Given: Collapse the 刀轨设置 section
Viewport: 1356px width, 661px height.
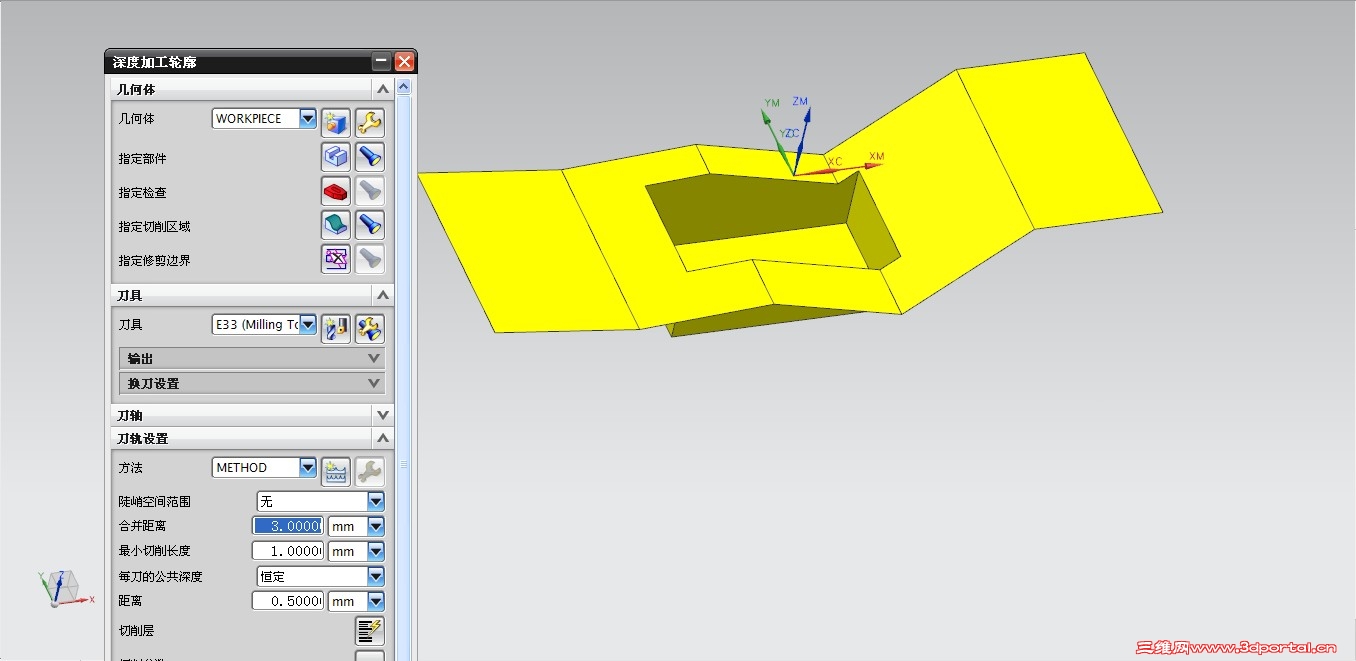Looking at the screenshot, I should pyautogui.click(x=382, y=438).
